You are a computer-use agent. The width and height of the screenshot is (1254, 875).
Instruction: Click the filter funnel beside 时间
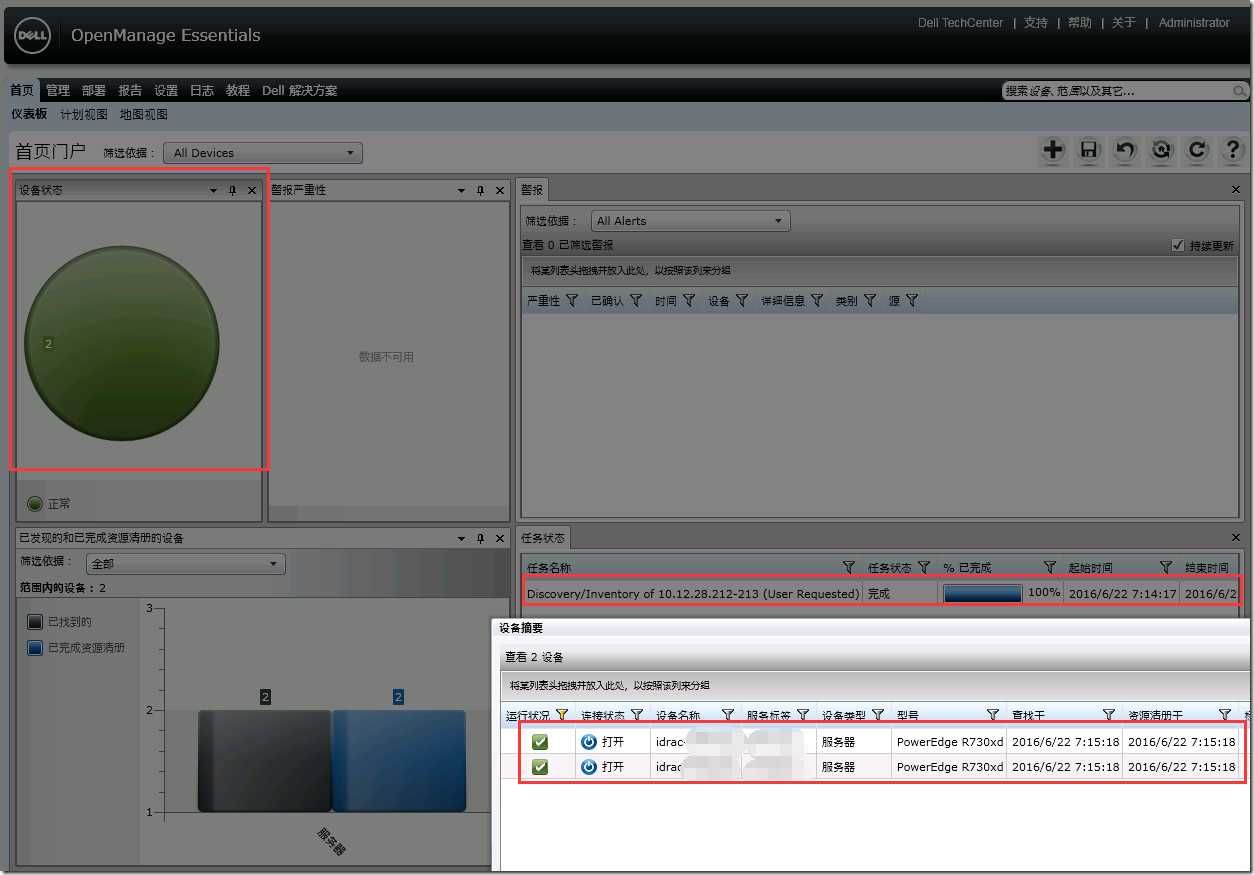click(689, 300)
